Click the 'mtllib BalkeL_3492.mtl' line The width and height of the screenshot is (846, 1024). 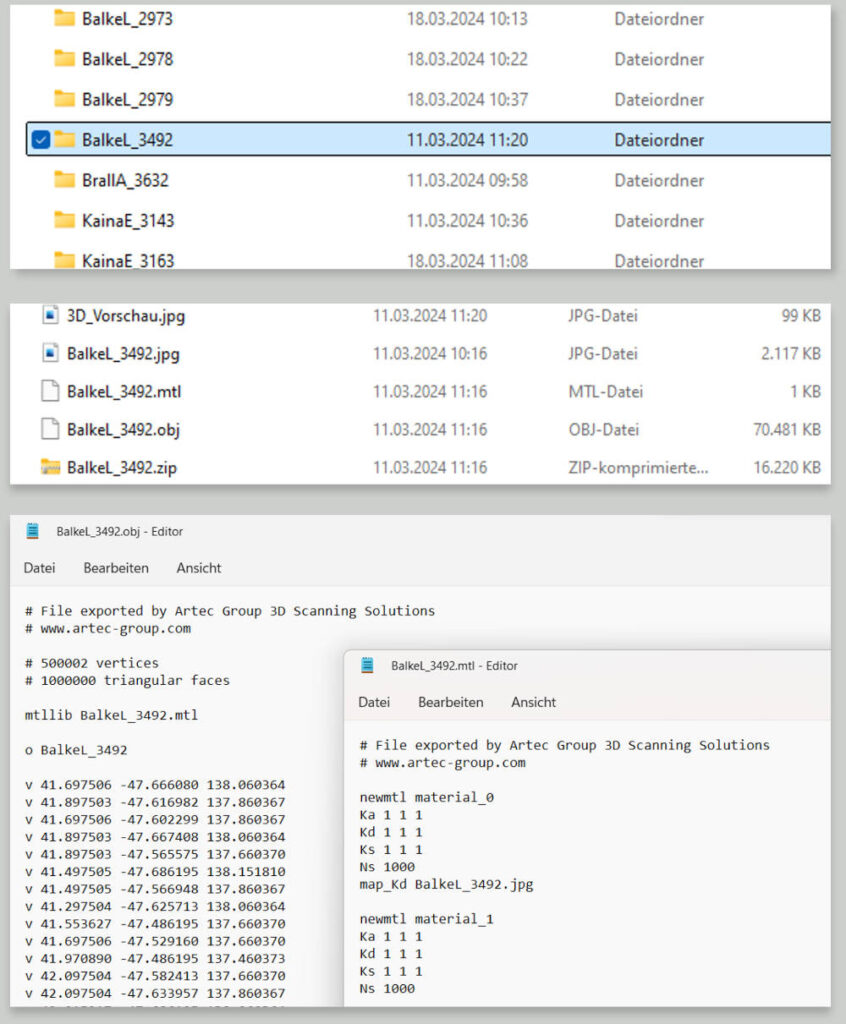111,715
